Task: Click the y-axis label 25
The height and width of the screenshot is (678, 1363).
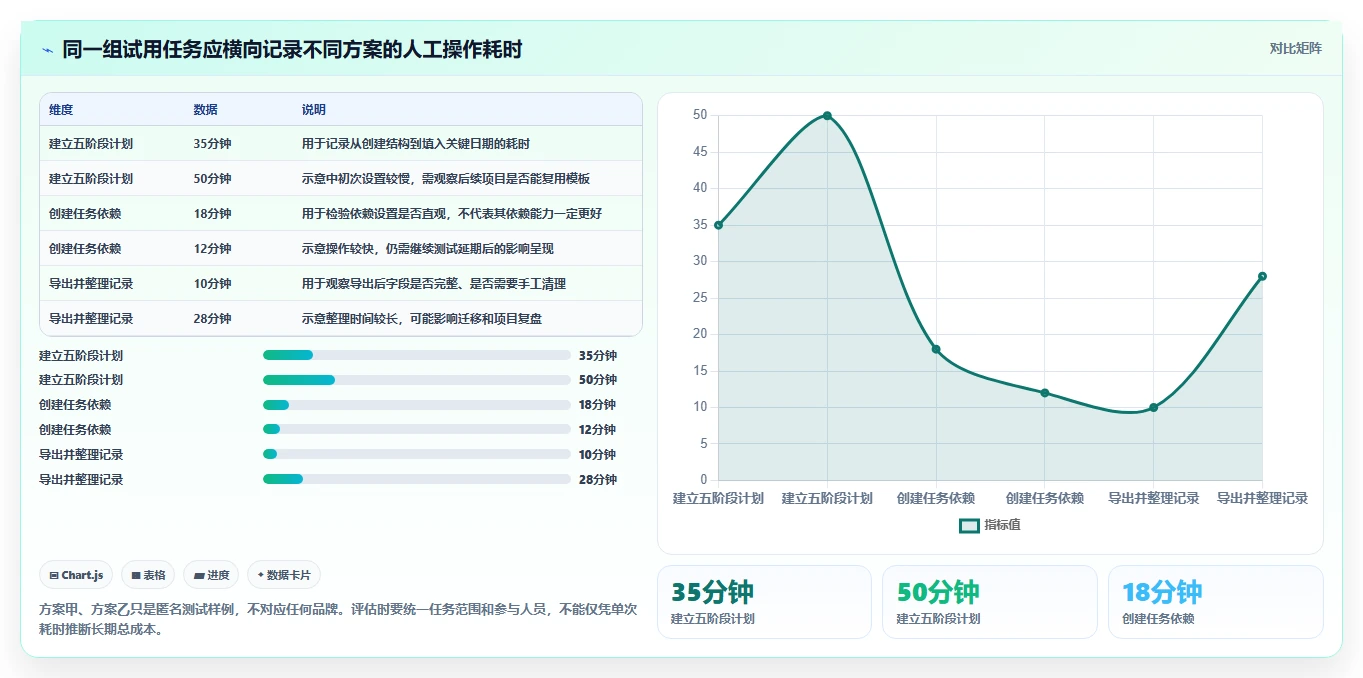Action: (700, 298)
